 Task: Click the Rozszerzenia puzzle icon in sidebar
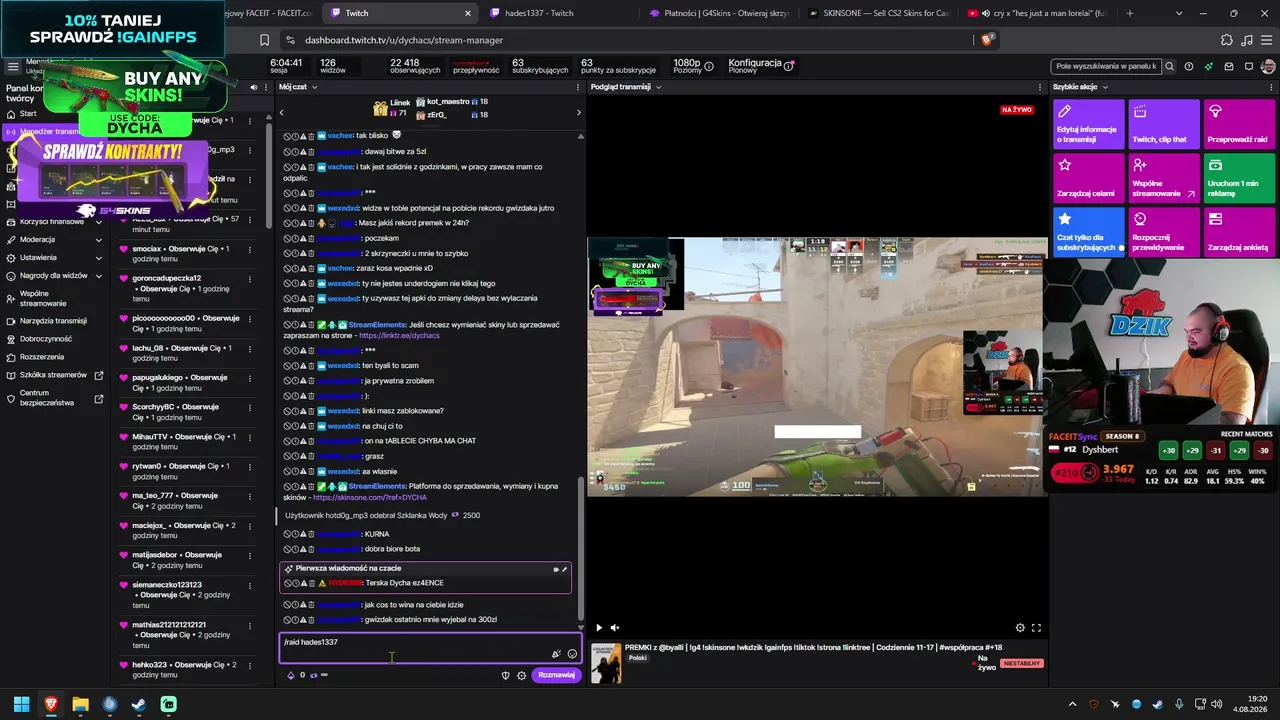11,357
